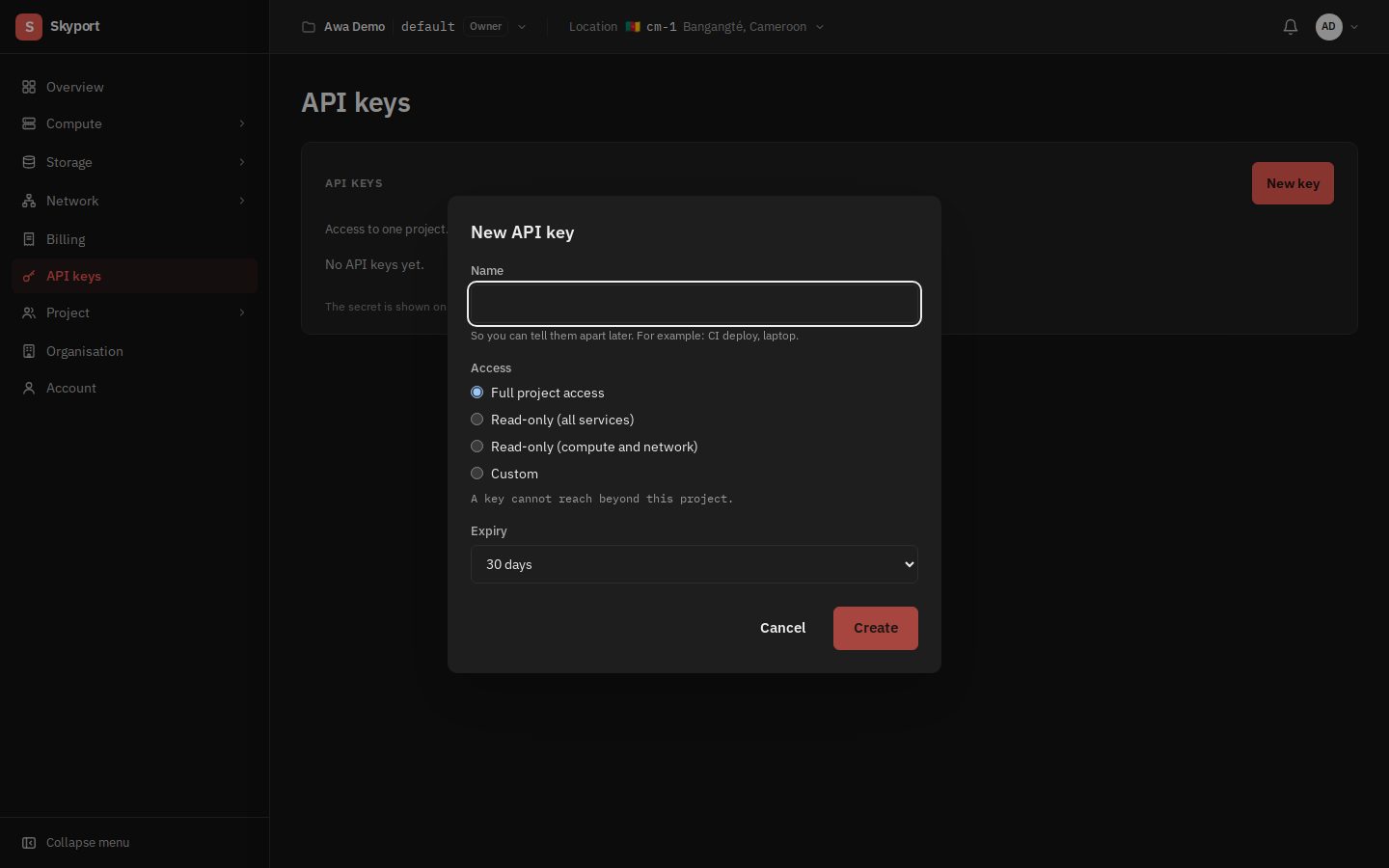Click the project folder icon
The image size is (1389, 868).
(x=309, y=27)
